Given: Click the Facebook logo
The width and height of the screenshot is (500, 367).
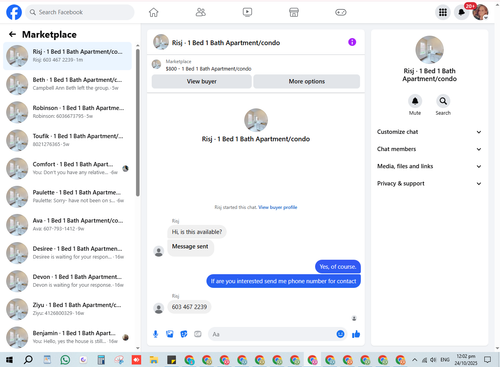Looking at the screenshot, I should click(14, 12).
